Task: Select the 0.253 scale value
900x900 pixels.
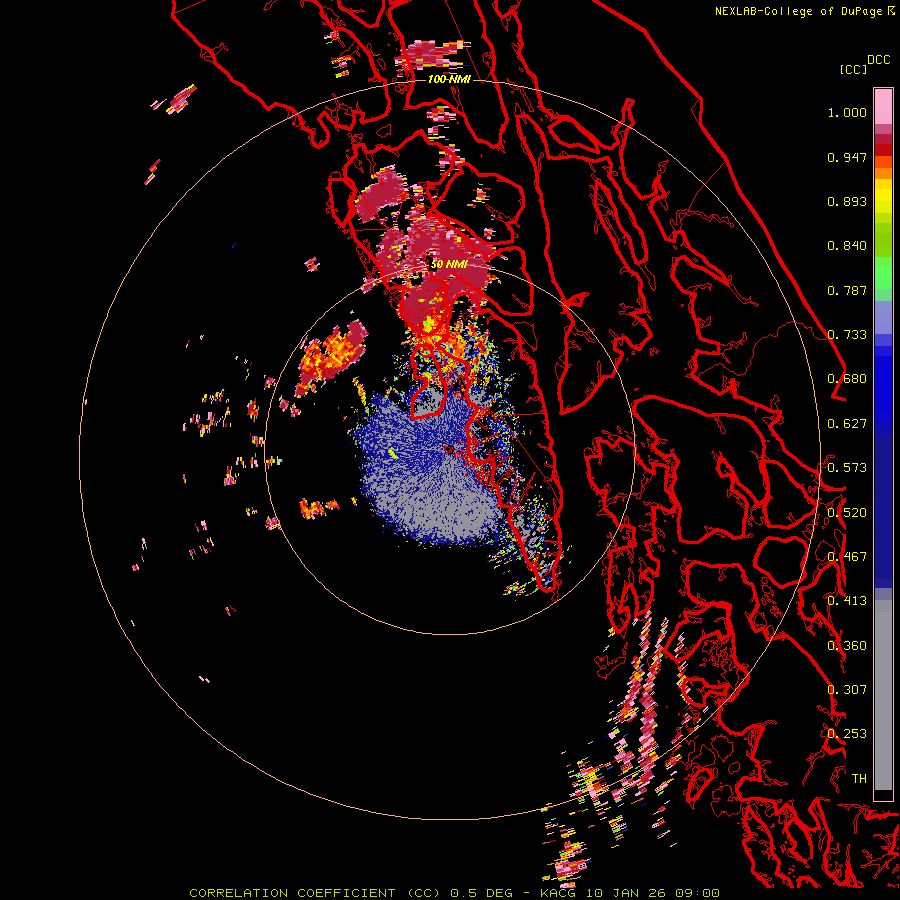Action: (x=847, y=734)
